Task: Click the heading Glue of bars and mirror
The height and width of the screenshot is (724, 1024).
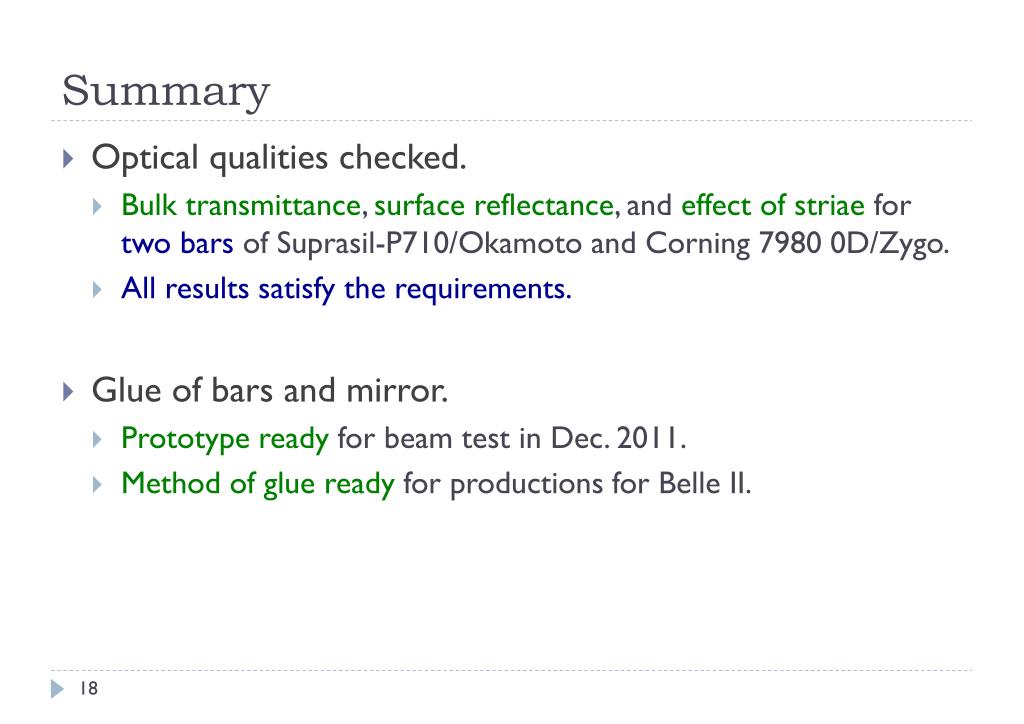Action: coord(270,390)
